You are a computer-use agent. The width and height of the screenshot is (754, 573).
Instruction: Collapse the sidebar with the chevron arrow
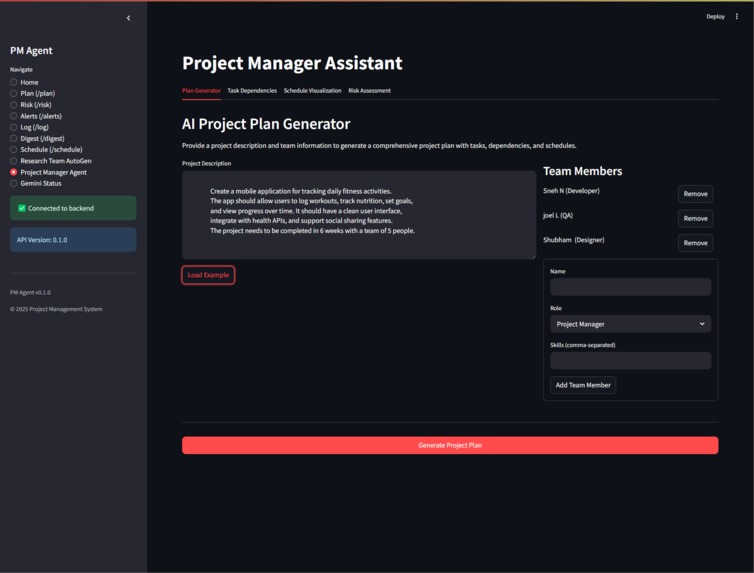tap(128, 18)
